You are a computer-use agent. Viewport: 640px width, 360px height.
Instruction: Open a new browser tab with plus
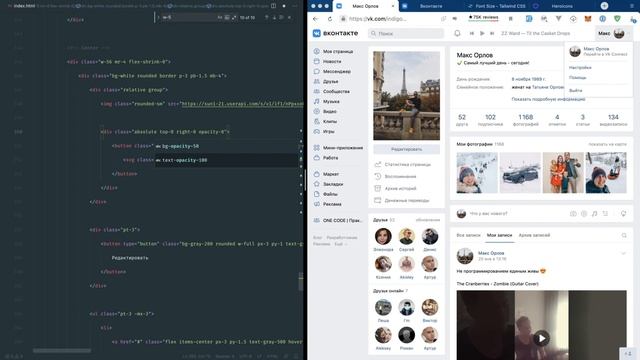tap(604, 6)
